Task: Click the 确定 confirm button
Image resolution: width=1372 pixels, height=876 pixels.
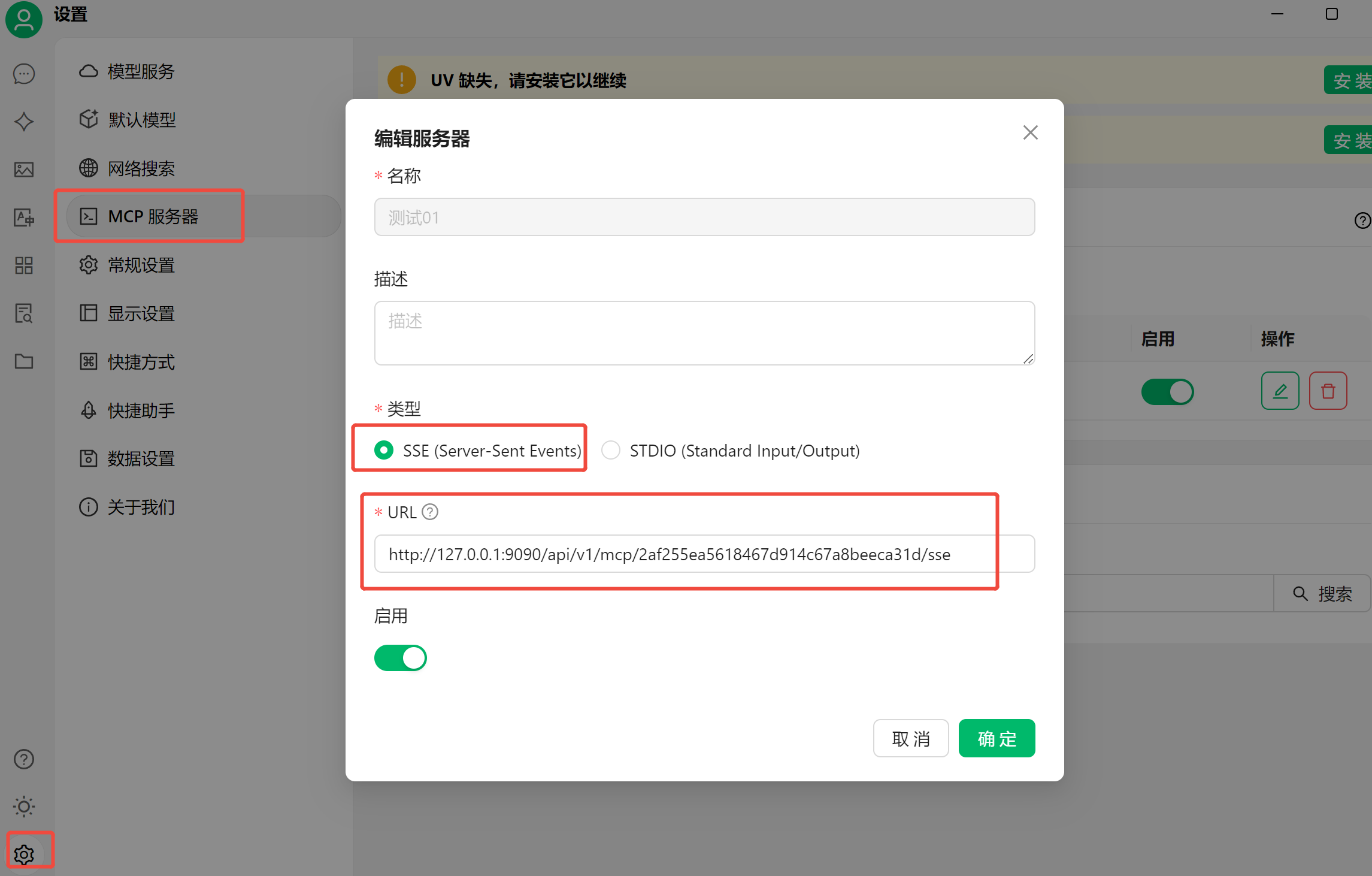Action: pos(997,738)
